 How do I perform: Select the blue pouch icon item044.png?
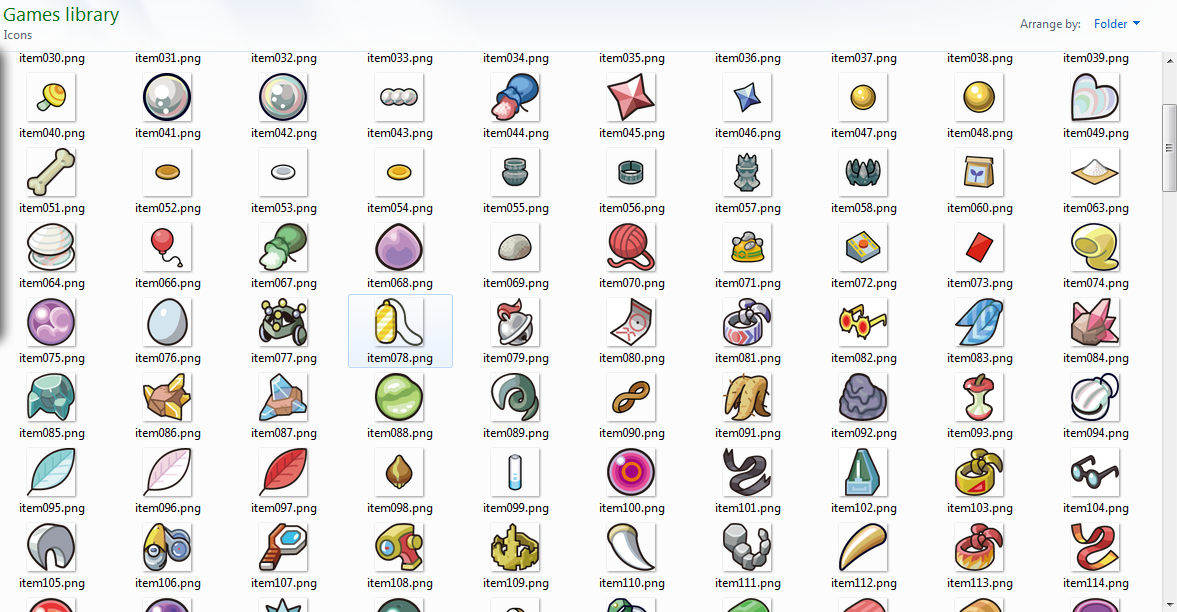516,97
